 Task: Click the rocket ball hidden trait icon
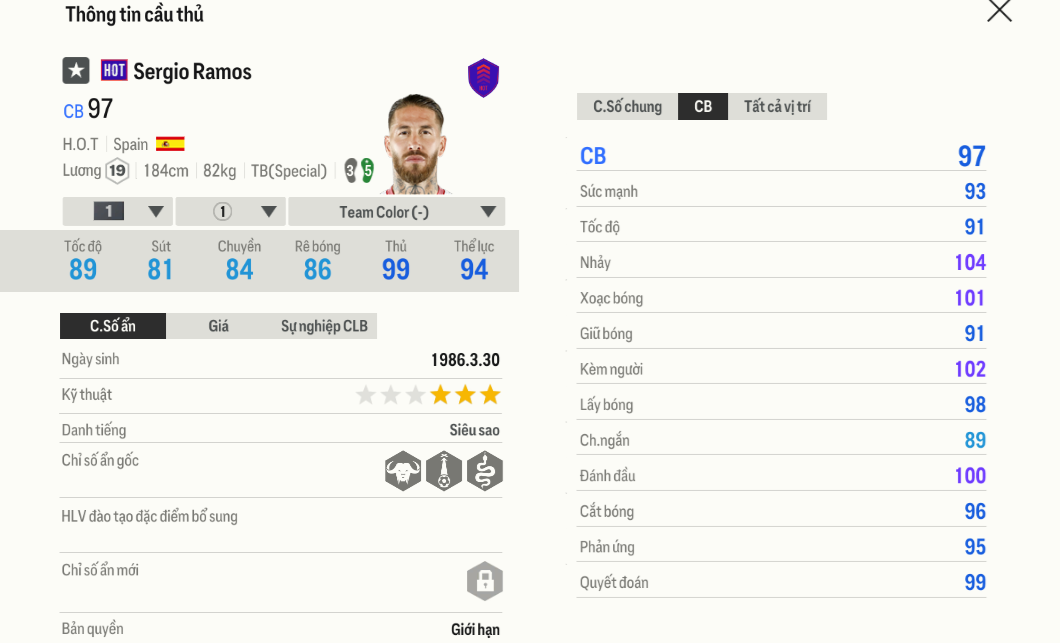point(444,471)
